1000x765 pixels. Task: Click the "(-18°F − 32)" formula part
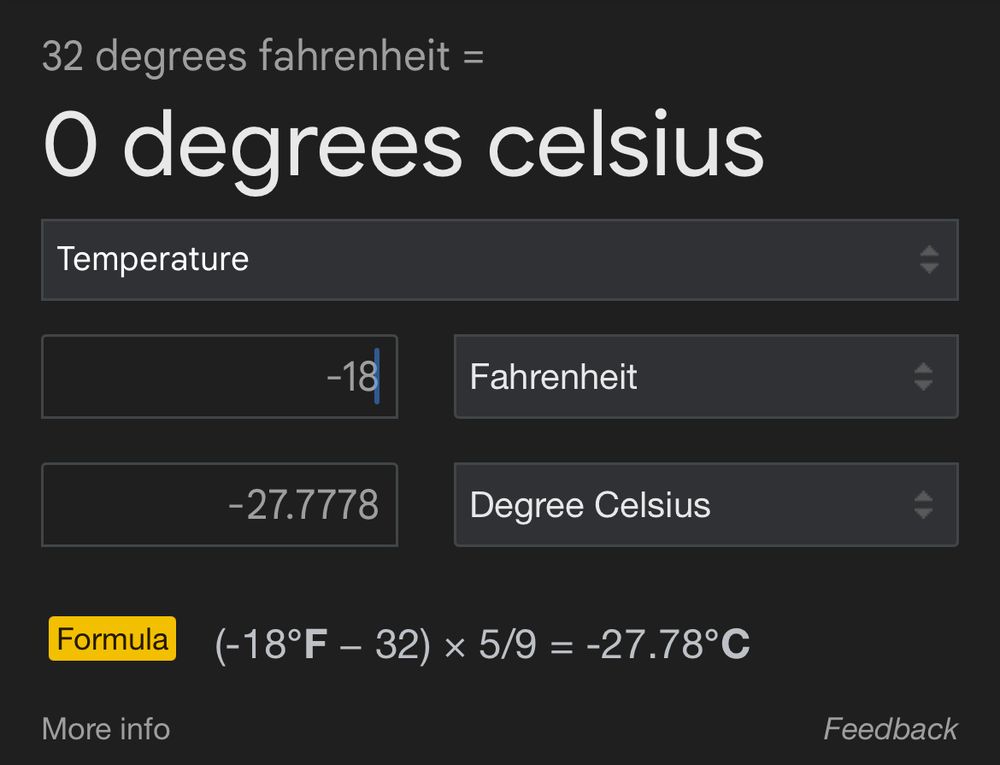click(323, 645)
